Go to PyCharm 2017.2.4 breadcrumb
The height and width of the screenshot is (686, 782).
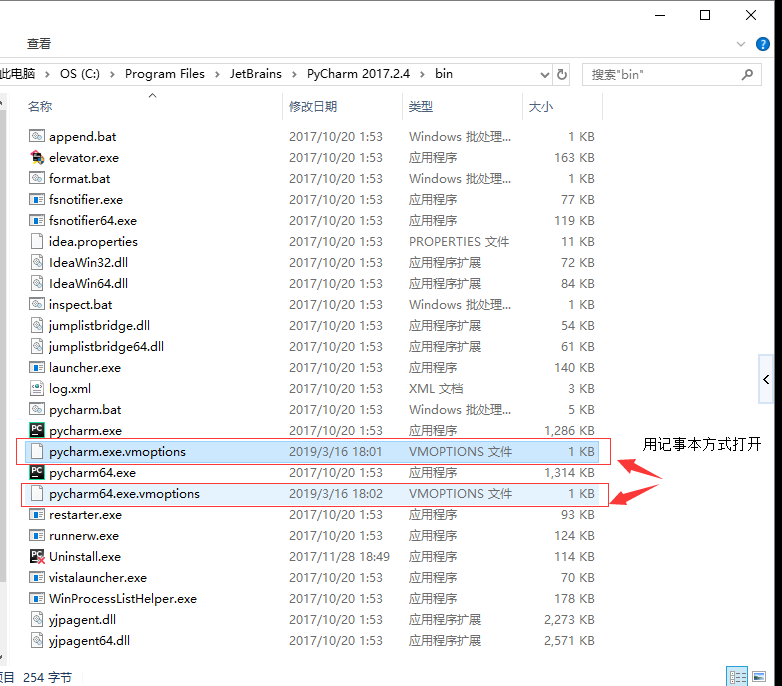pos(358,74)
